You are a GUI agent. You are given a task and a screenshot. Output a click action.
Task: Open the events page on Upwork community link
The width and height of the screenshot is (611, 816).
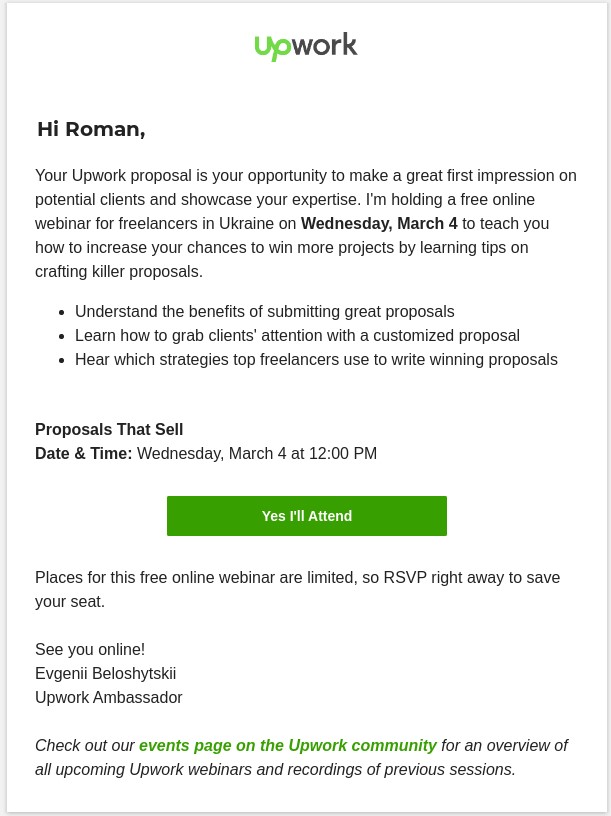pos(287,745)
